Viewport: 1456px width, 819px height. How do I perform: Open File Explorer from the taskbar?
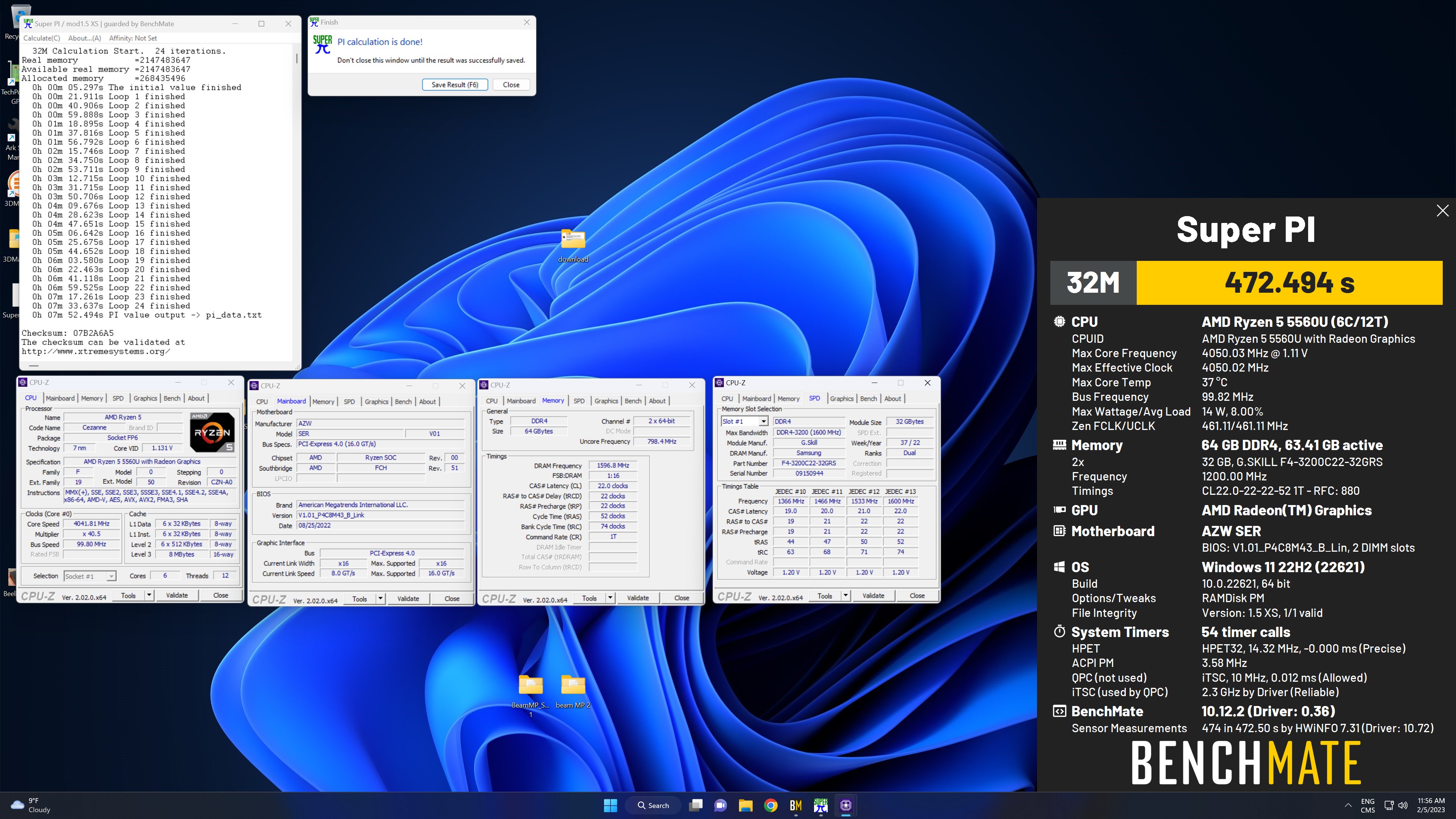[x=745, y=805]
